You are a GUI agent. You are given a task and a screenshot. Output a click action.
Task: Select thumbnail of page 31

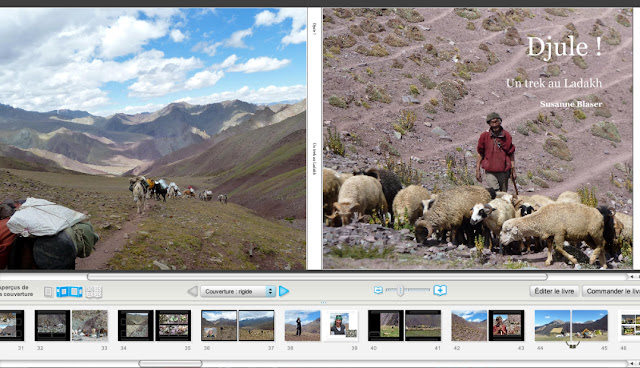pos(12,325)
